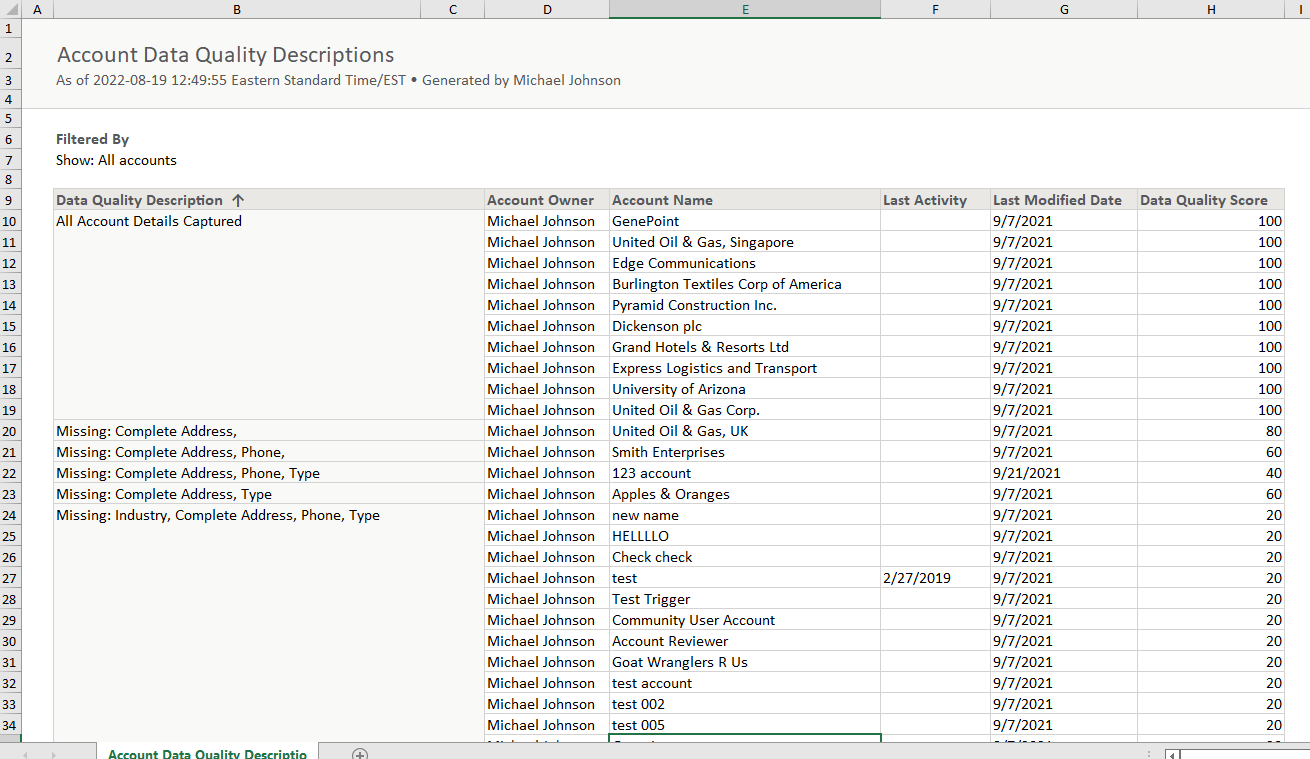This screenshot has width=1310, height=759.
Task: Select all cells using the corner triangle
Action: click(10, 9)
